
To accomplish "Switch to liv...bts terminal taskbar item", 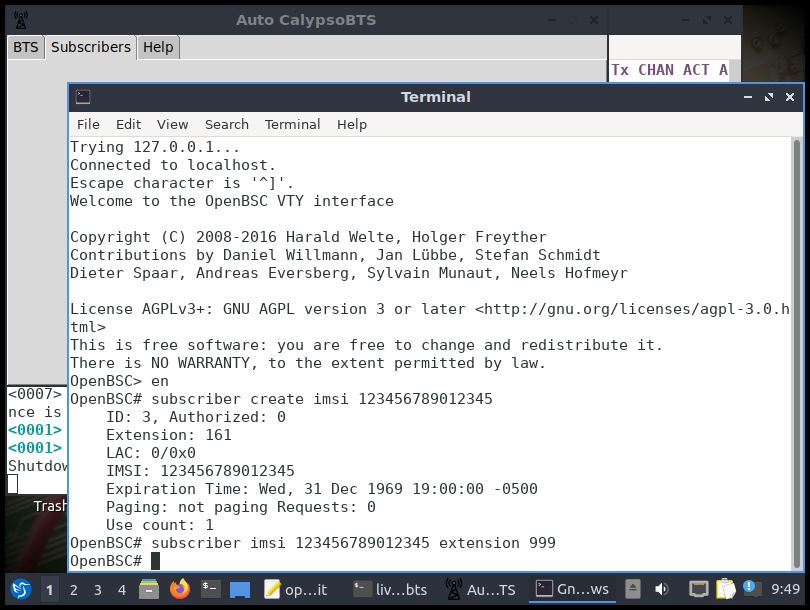I will coord(391,589).
